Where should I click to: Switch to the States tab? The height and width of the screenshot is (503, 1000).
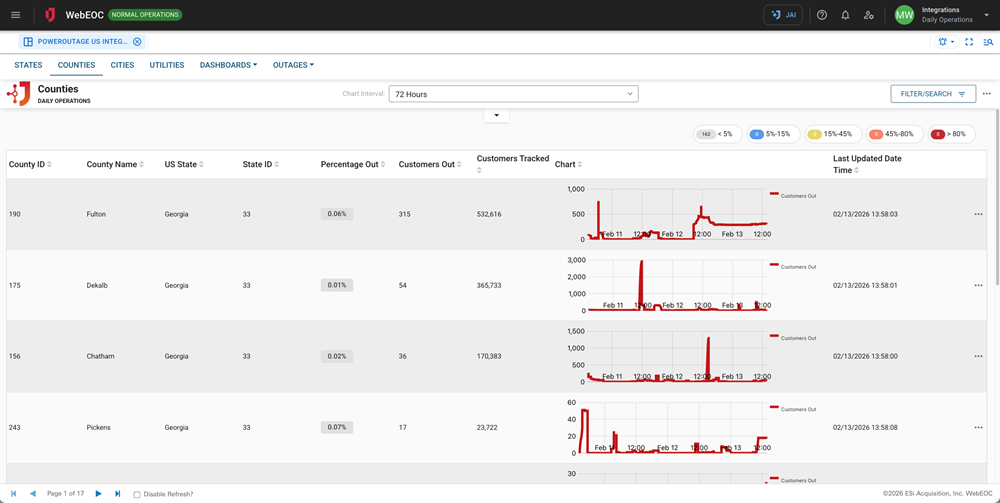[28, 65]
